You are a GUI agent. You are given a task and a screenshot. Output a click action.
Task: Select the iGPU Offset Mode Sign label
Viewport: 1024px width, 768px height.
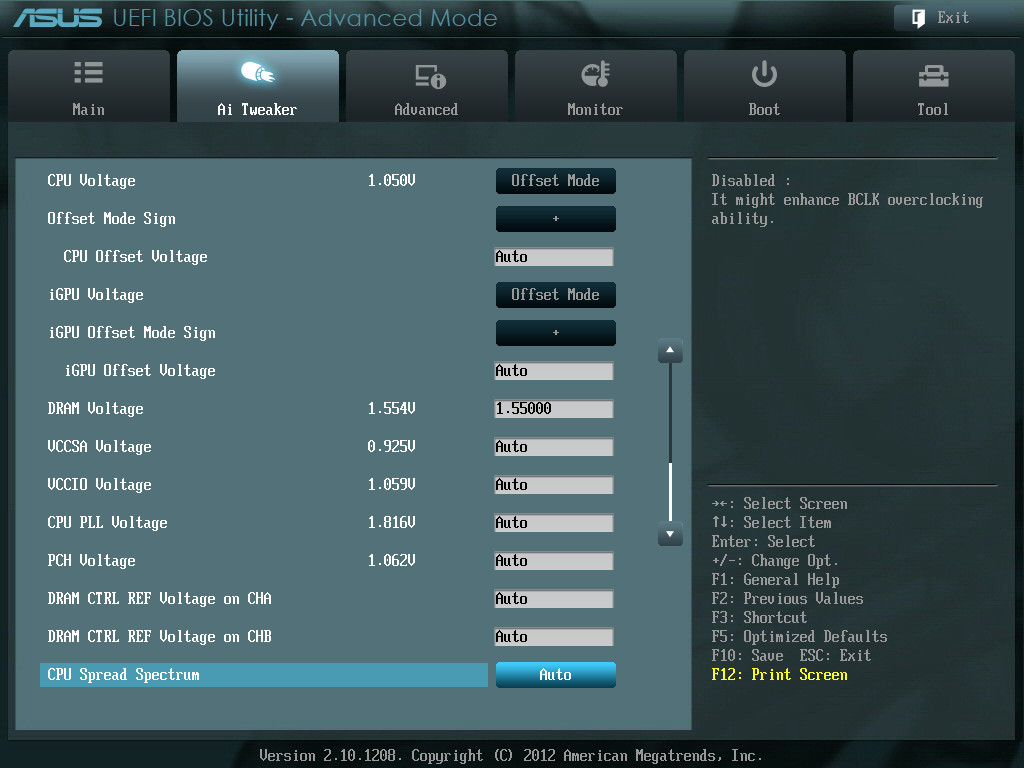(x=132, y=333)
